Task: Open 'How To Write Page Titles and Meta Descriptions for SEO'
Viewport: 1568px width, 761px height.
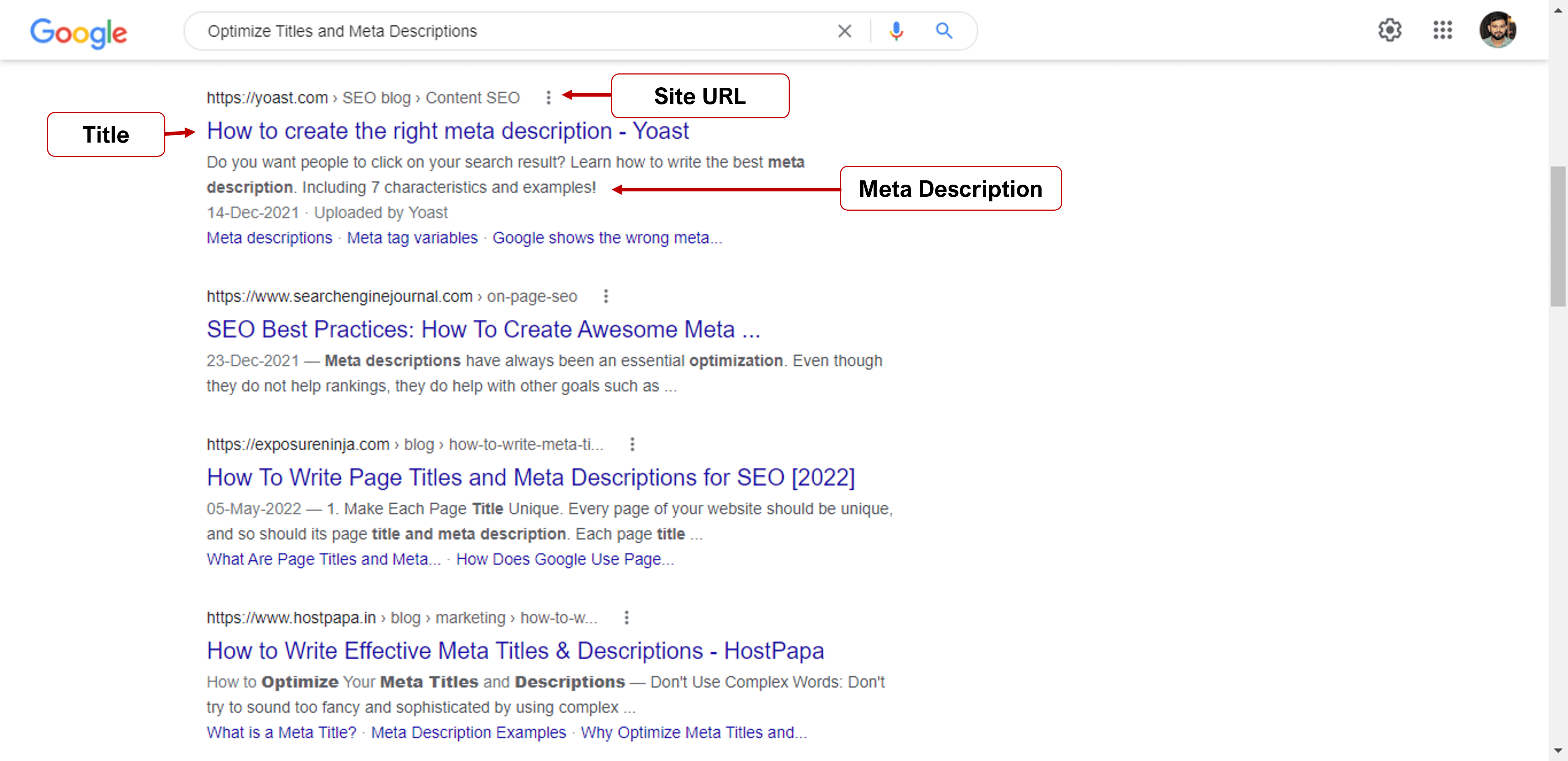Action: tap(531, 477)
